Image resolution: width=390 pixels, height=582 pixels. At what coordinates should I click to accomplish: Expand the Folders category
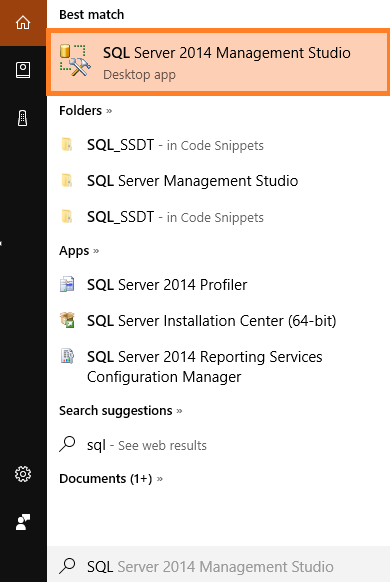click(85, 111)
